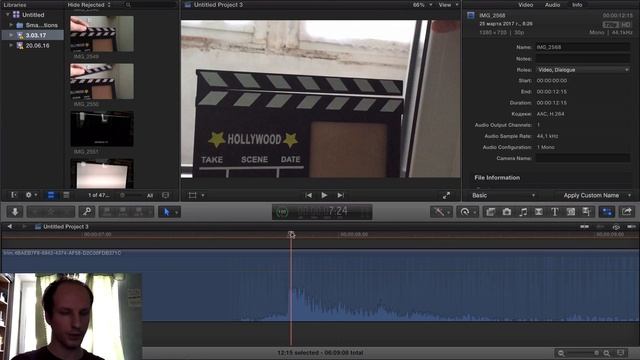640x360 pixels.
Task: Toggle solo selected clips in timeline
Action: tap(616, 227)
